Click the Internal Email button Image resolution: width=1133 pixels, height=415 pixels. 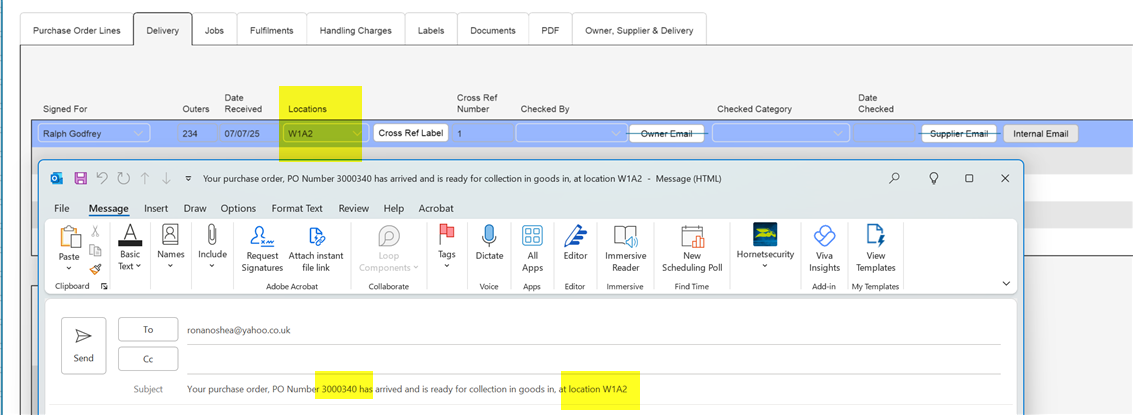[x=1041, y=134]
